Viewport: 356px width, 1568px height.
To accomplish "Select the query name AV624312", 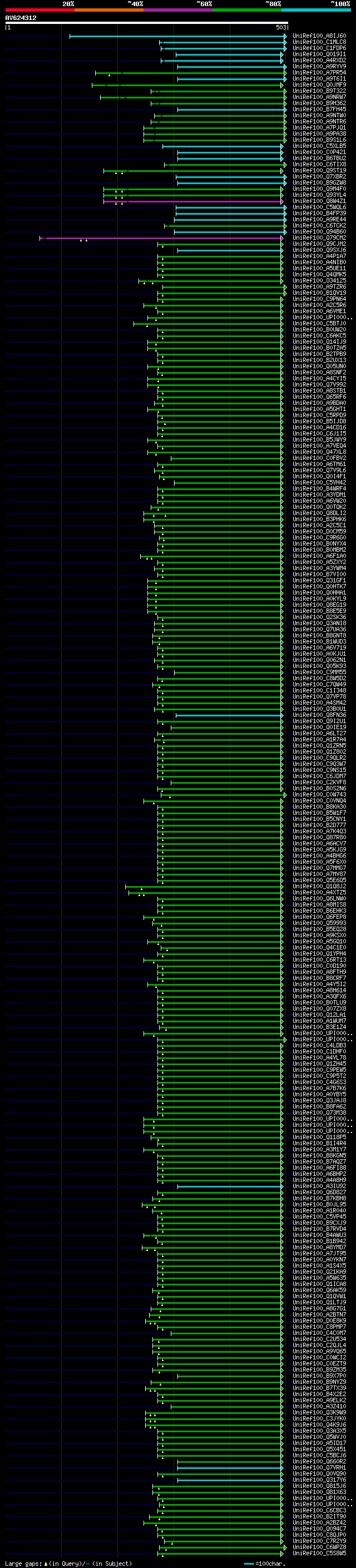I will click(21, 18).
